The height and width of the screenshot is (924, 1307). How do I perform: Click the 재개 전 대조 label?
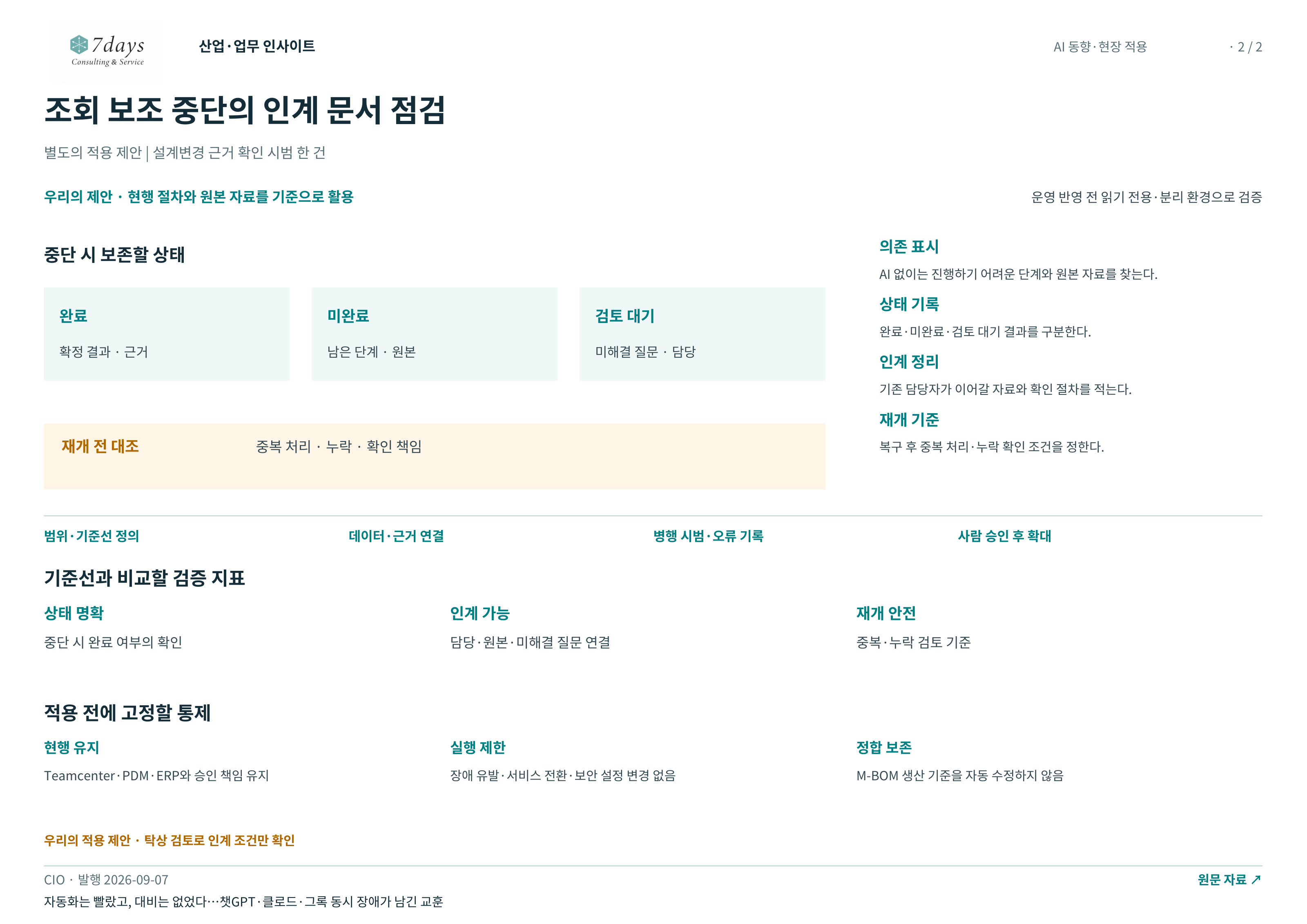[x=100, y=446]
